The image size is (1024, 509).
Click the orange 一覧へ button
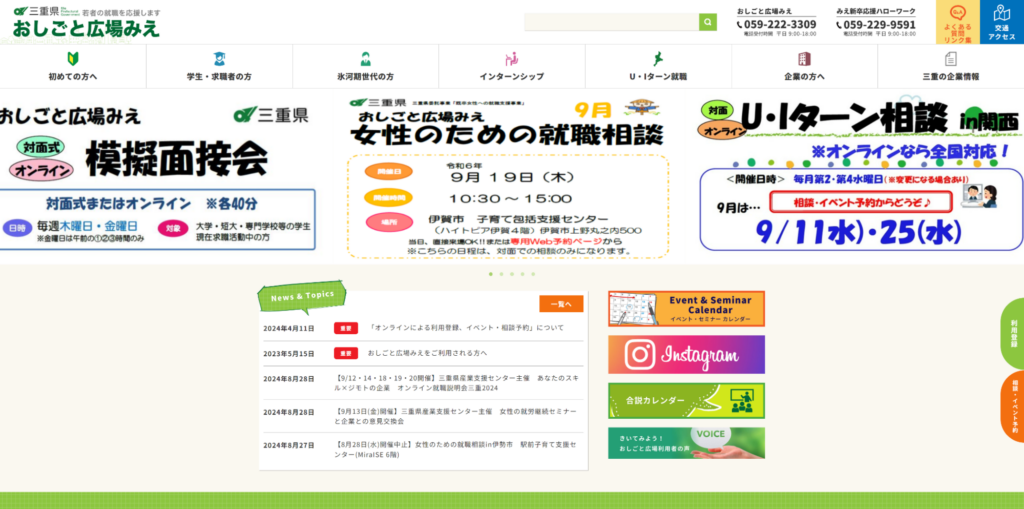point(561,304)
